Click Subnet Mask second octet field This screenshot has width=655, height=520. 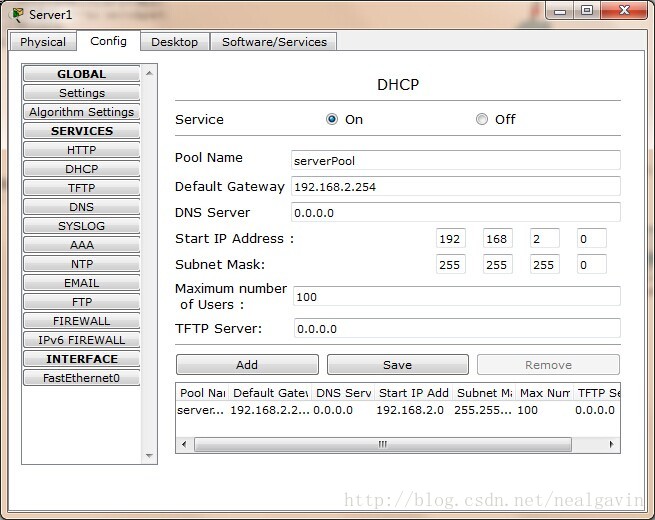[498, 264]
